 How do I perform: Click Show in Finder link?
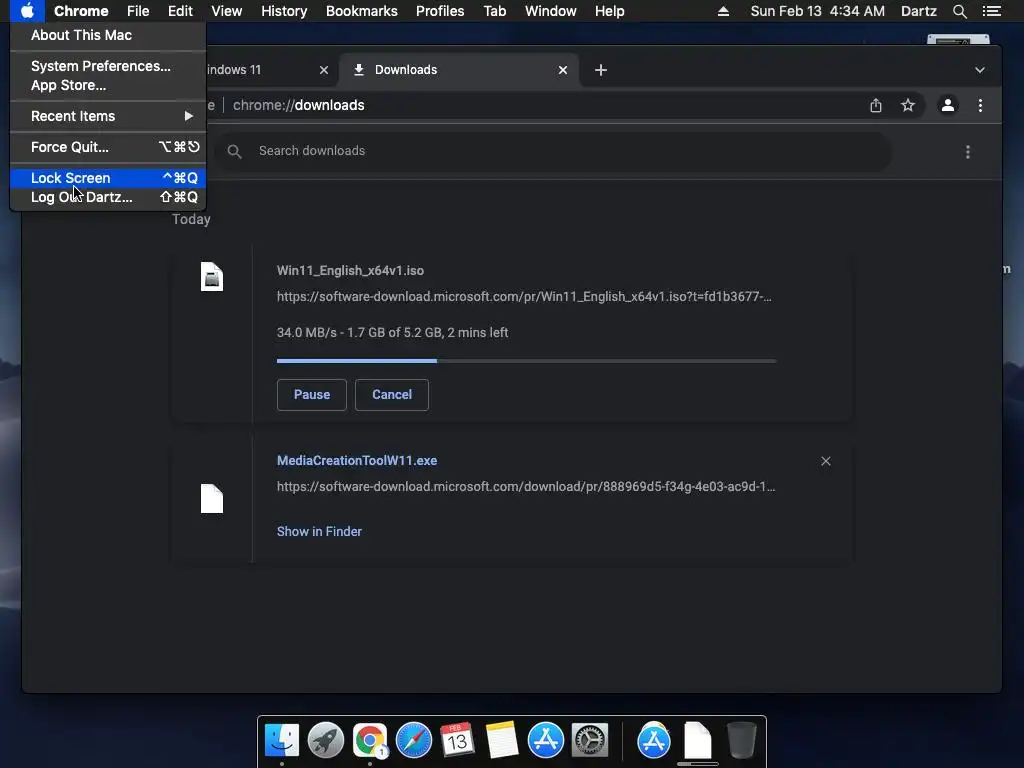(319, 532)
